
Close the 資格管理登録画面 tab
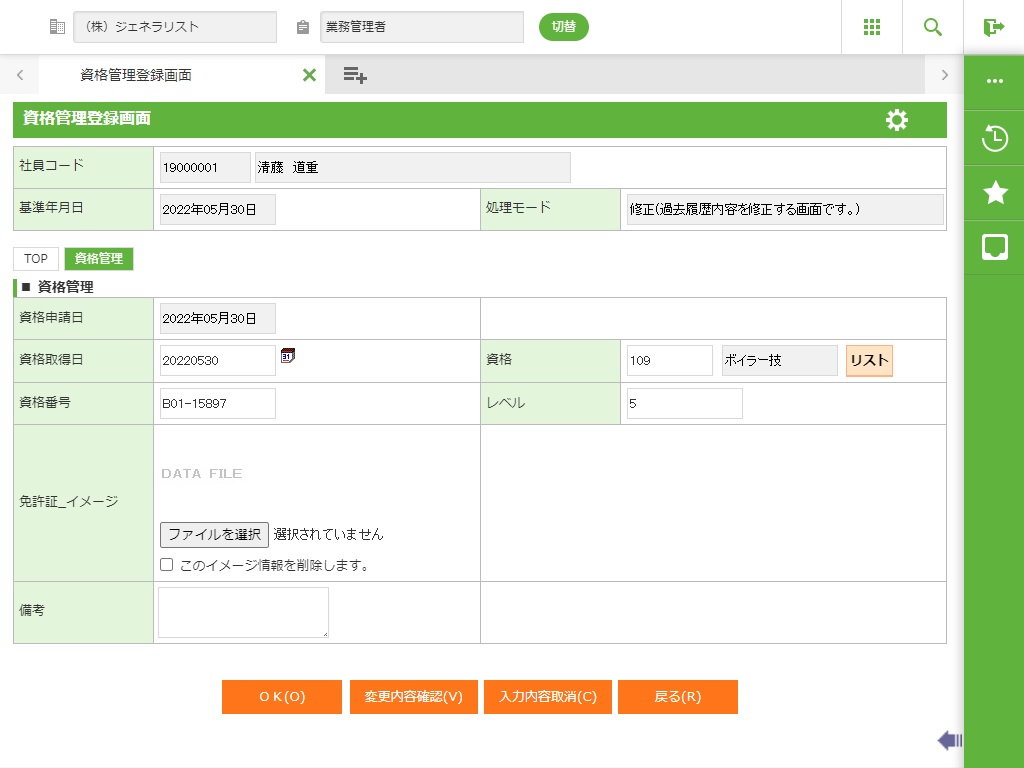tap(309, 75)
